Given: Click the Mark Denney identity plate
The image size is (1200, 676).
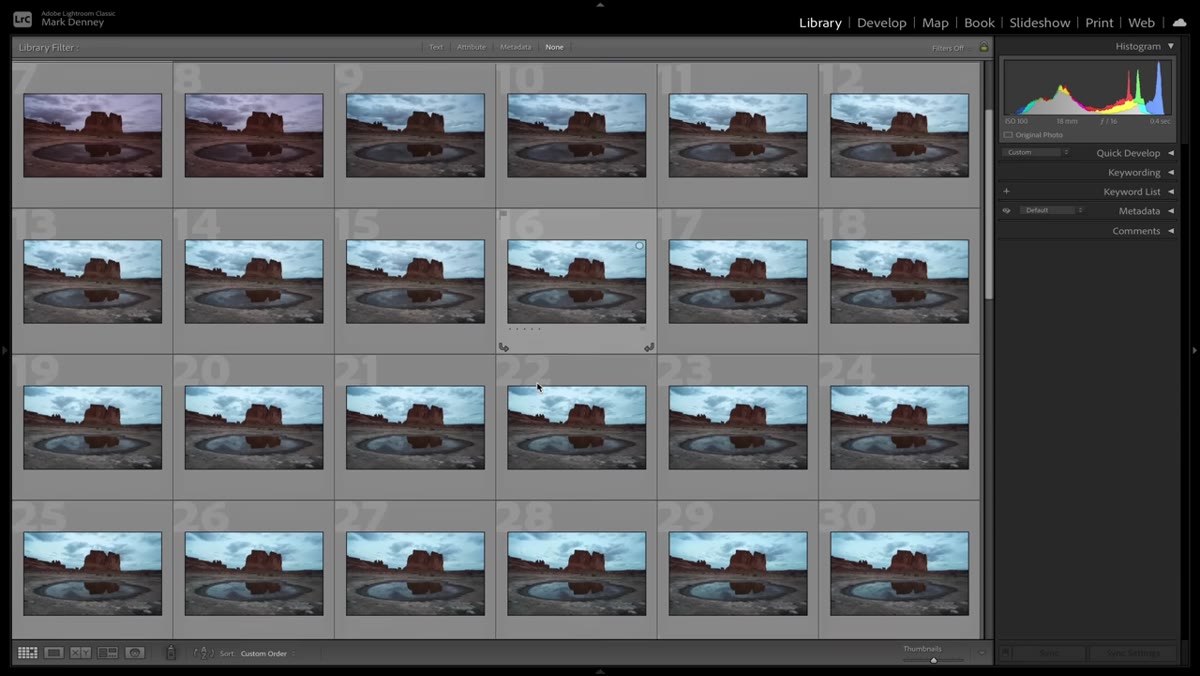Looking at the screenshot, I should click(72, 22).
